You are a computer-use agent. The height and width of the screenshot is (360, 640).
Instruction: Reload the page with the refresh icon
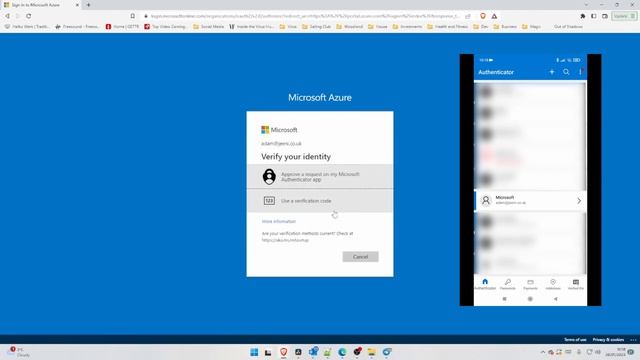coord(29,16)
